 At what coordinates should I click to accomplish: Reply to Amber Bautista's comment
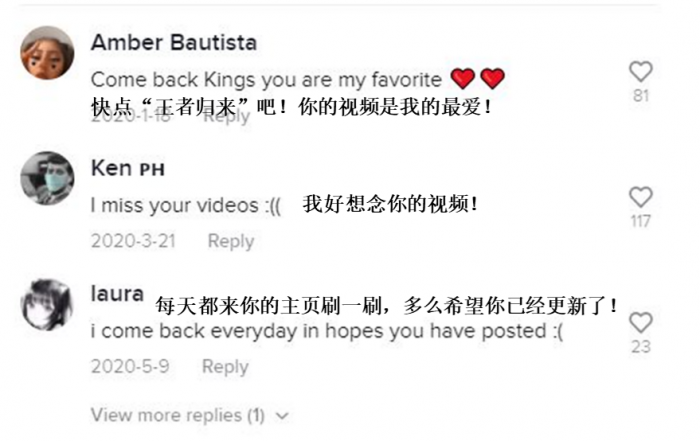coord(227,118)
